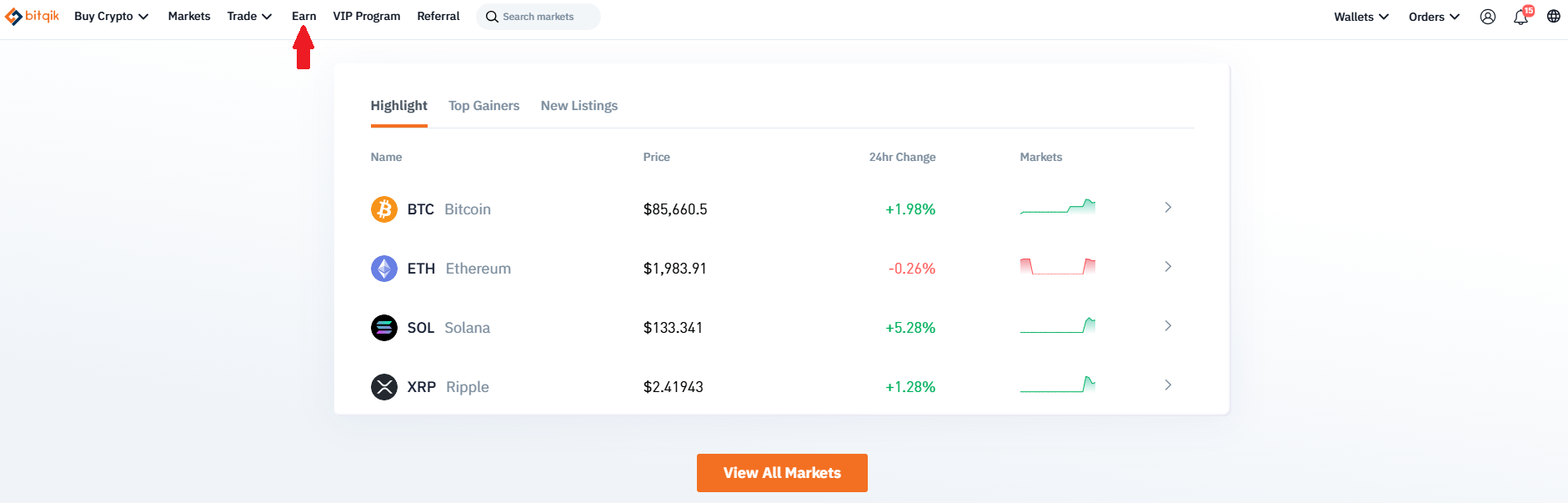Click the ETH ticker label
This screenshot has height=503, width=1568.
(x=421, y=269)
